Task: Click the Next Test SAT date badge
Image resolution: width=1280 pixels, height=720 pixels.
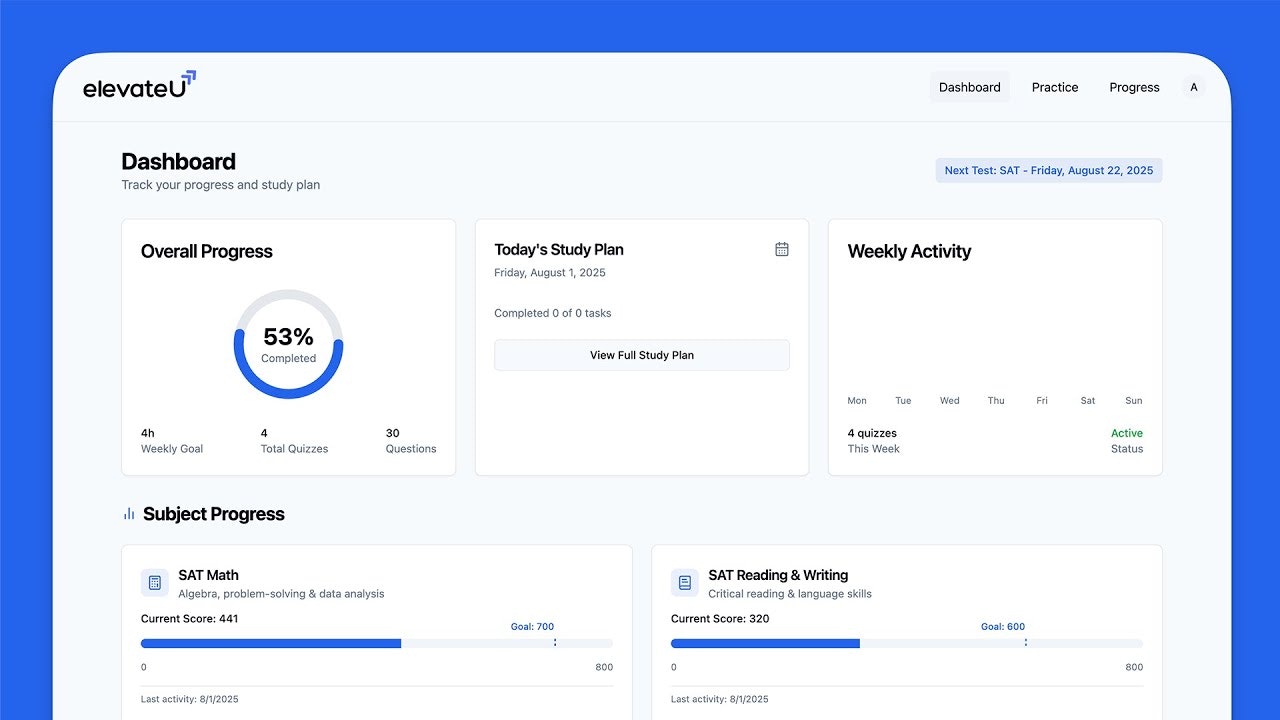Action: point(1049,171)
